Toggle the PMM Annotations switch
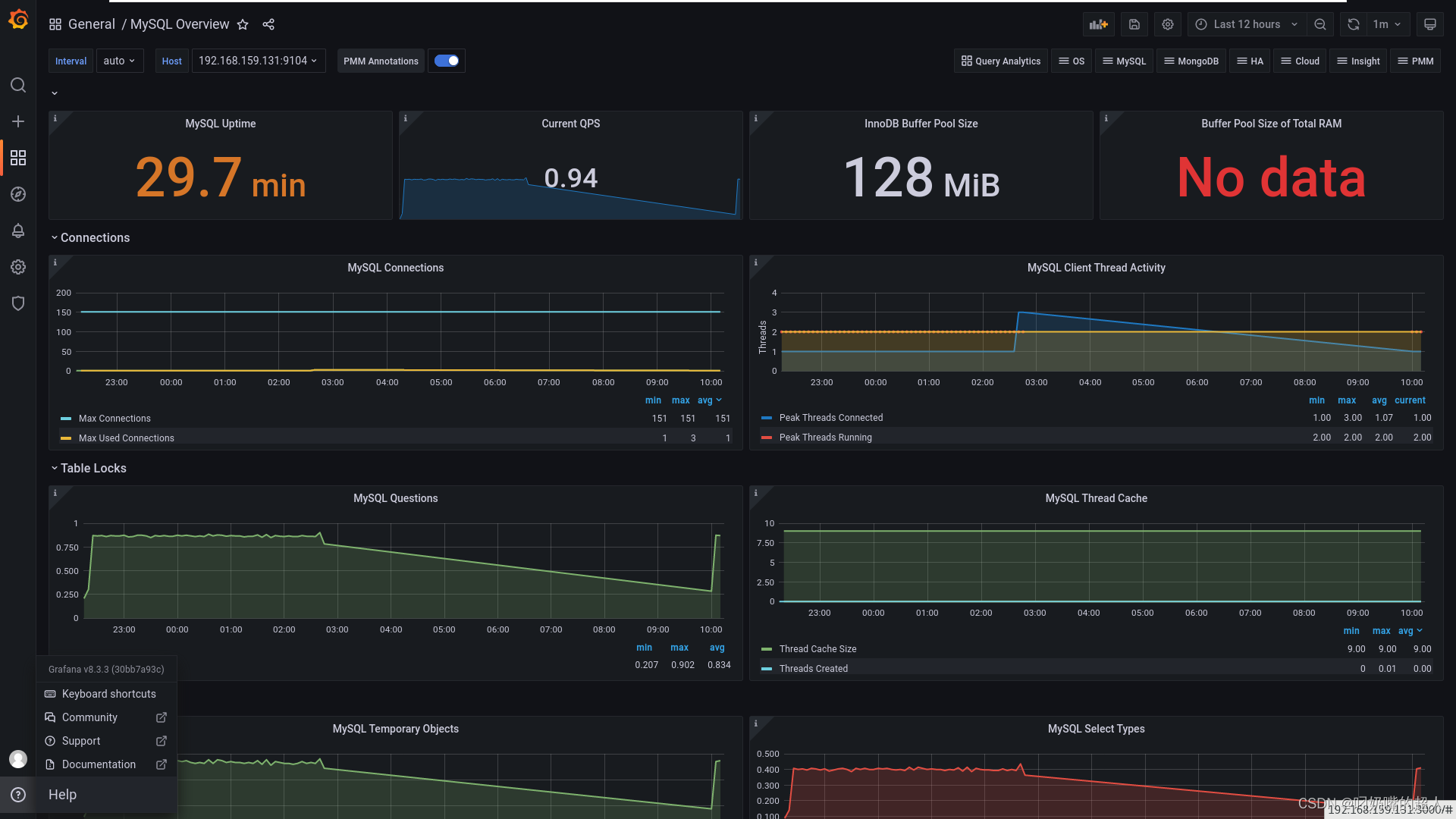 pos(447,61)
